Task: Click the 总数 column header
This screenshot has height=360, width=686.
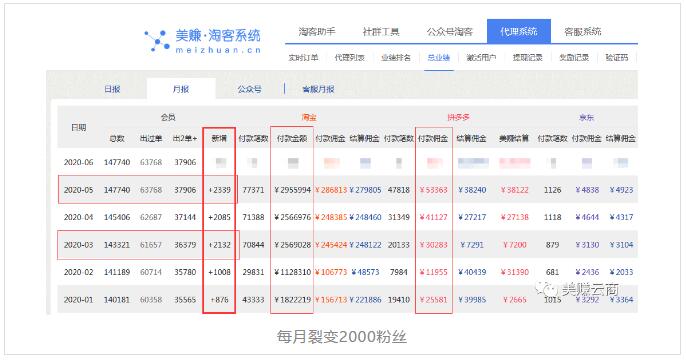Action: (117, 139)
